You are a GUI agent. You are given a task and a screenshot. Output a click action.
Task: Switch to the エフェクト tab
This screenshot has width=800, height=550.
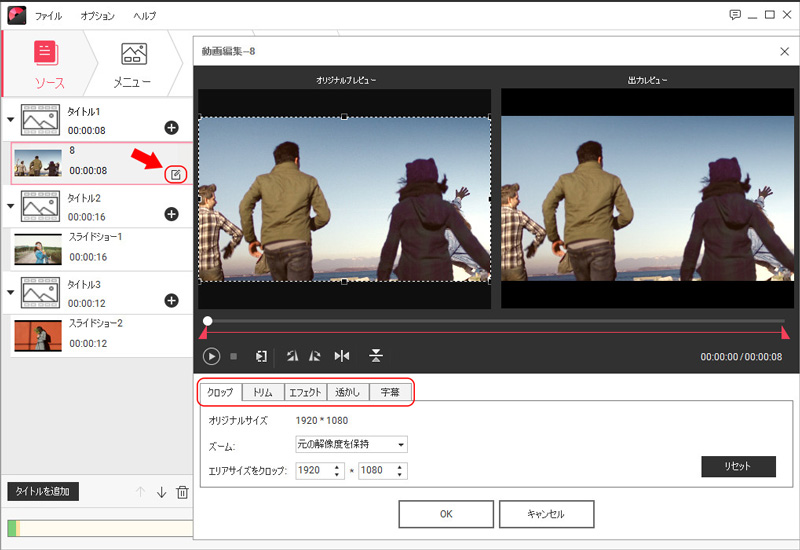(x=305, y=392)
